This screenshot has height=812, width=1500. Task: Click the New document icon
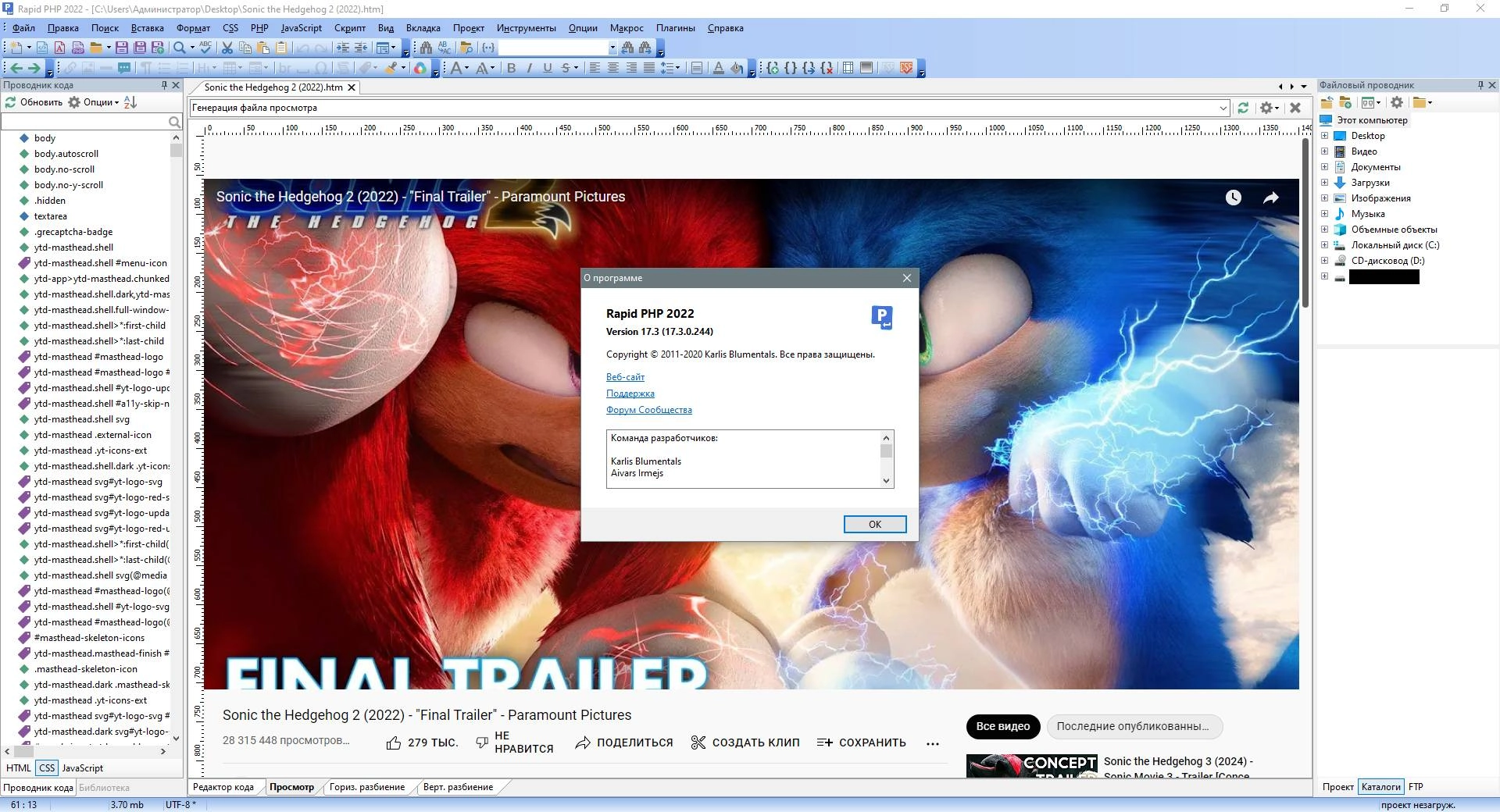(x=16, y=48)
